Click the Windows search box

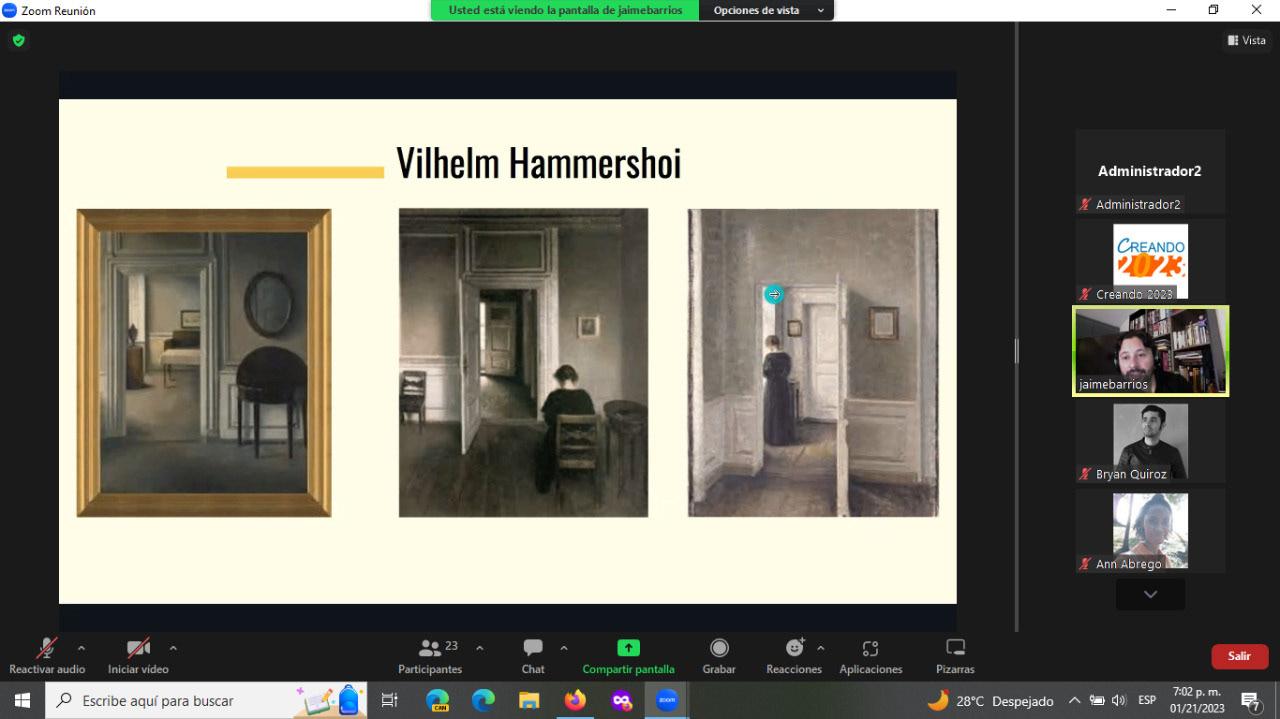click(206, 700)
